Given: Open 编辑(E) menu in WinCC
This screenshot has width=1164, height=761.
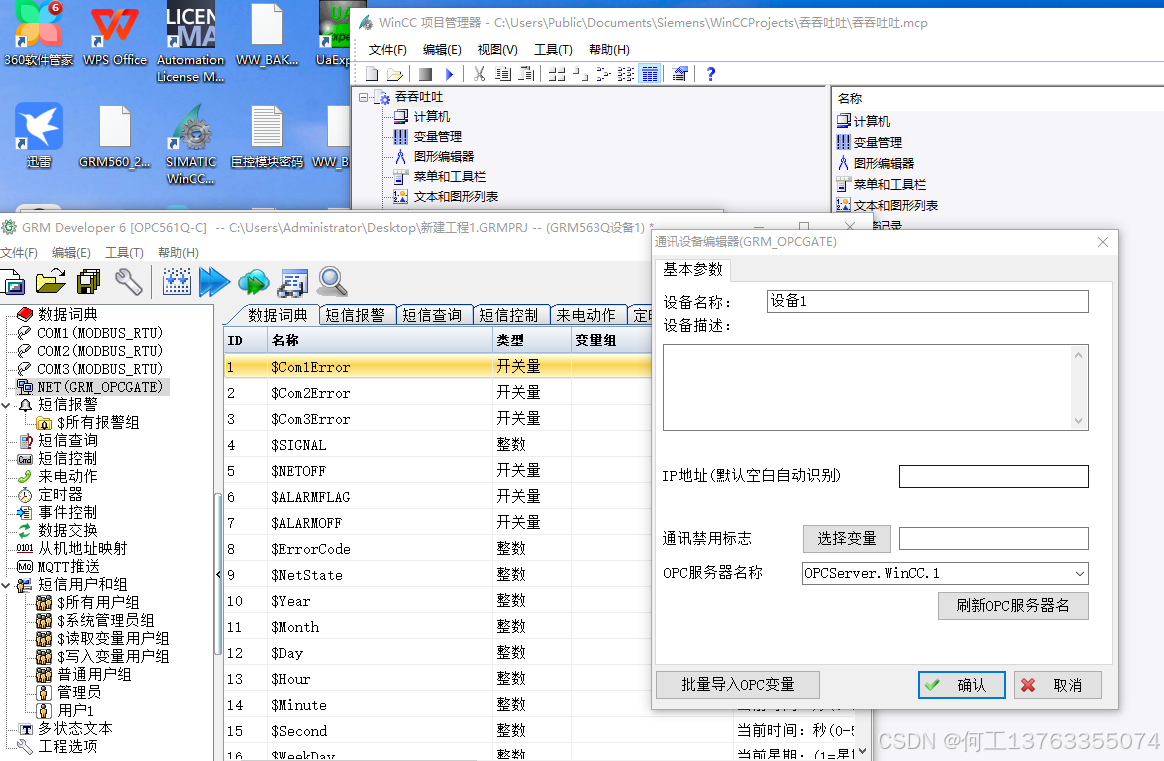Looking at the screenshot, I should tap(442, 50).
